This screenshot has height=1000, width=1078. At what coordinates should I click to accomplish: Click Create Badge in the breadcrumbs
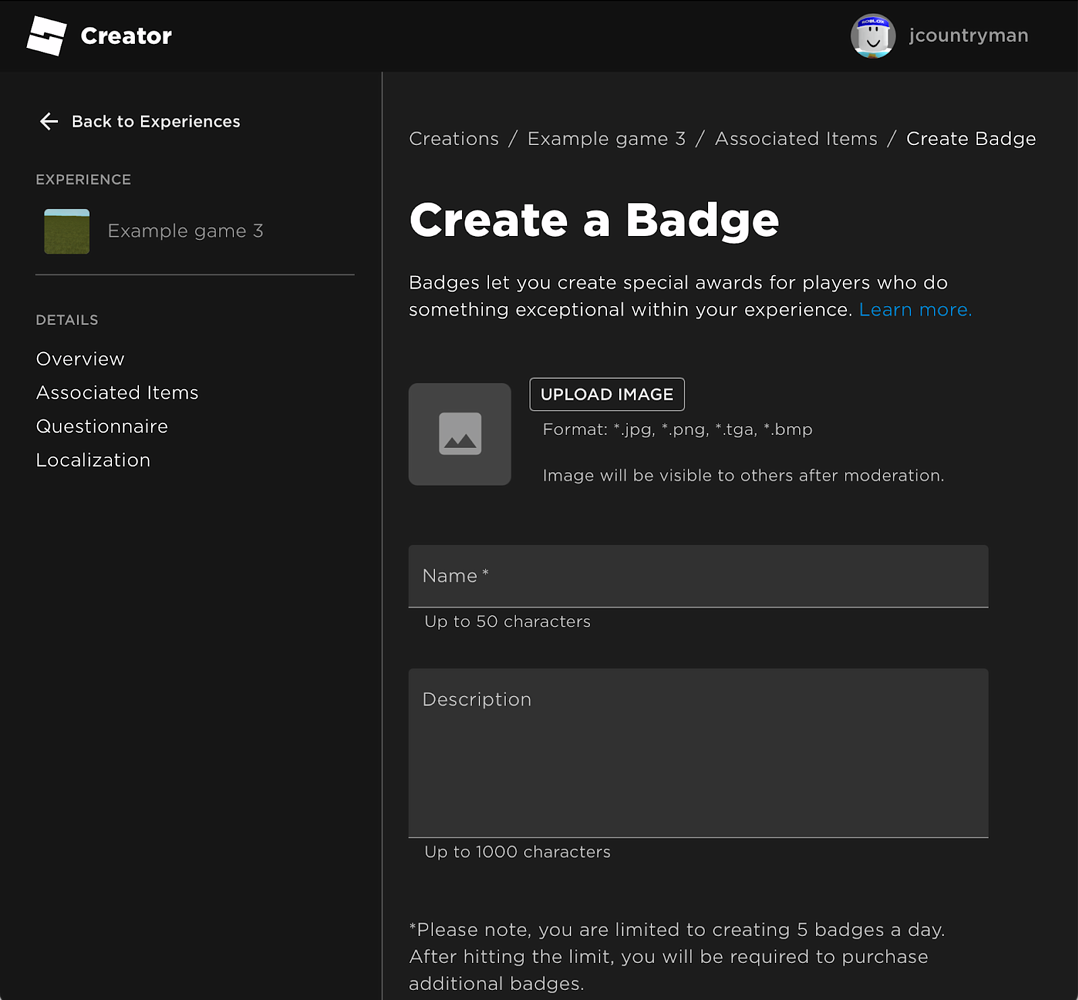(971, 139)
